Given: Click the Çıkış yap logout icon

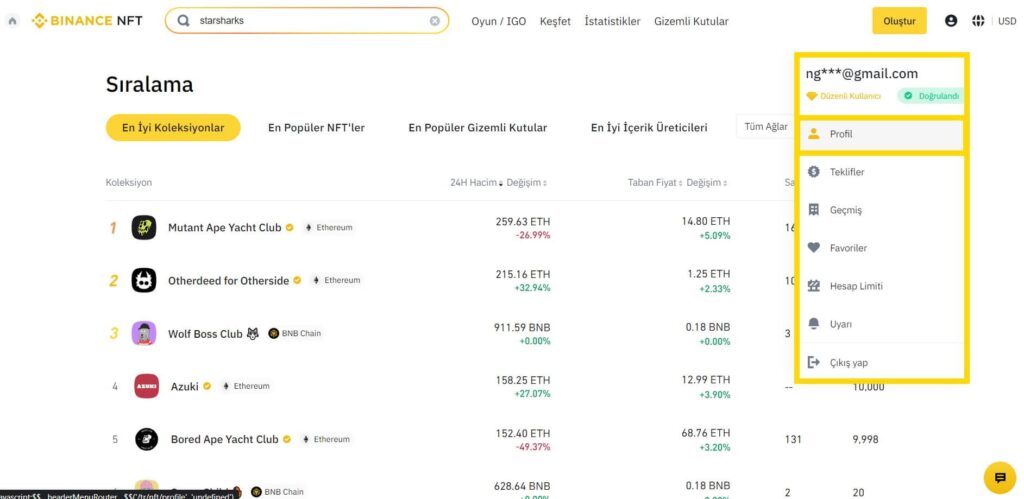Looking at the screenshot, I should [x=813, y=362].
